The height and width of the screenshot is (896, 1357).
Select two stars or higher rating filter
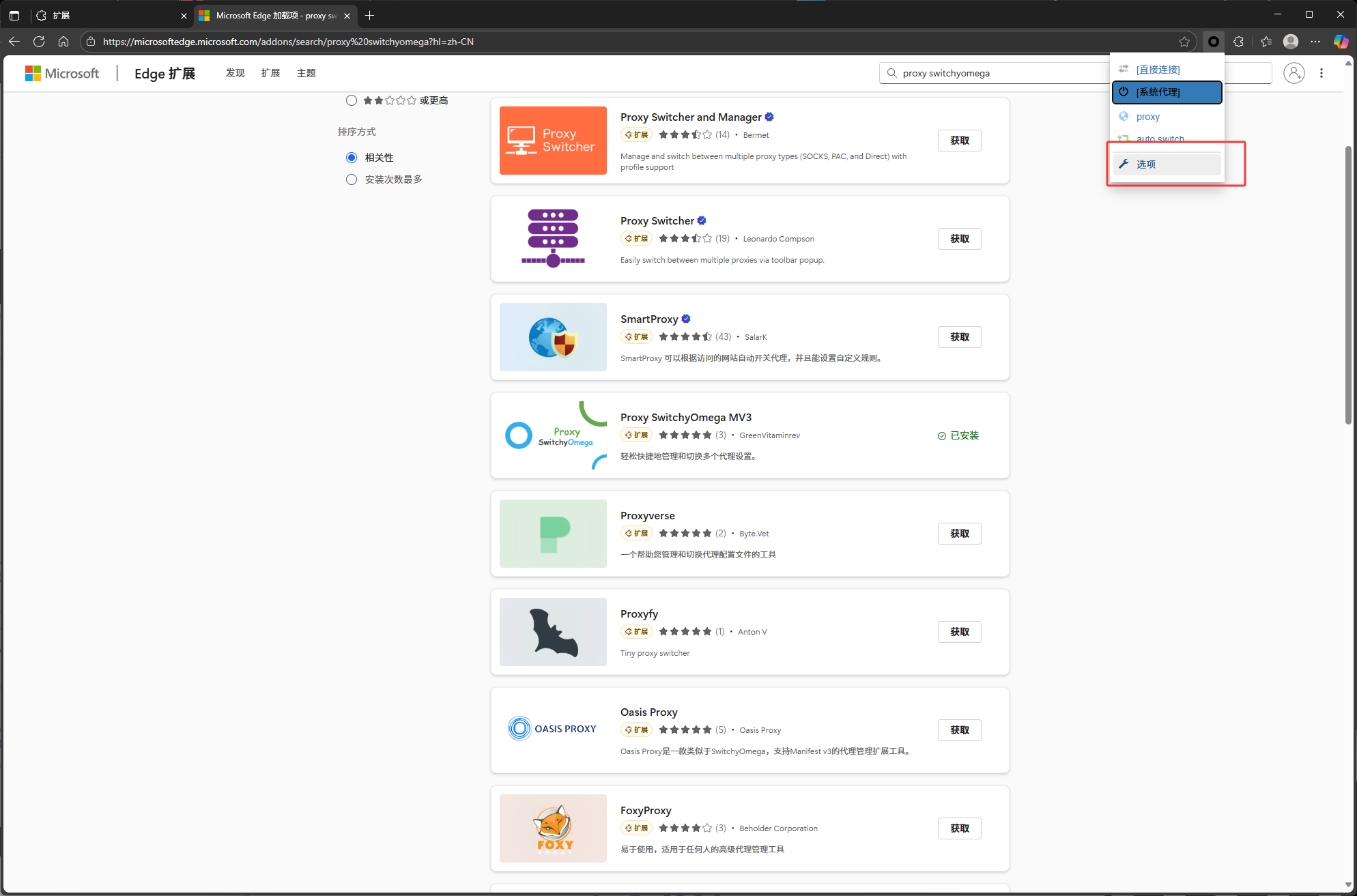[x=352, y=100]
